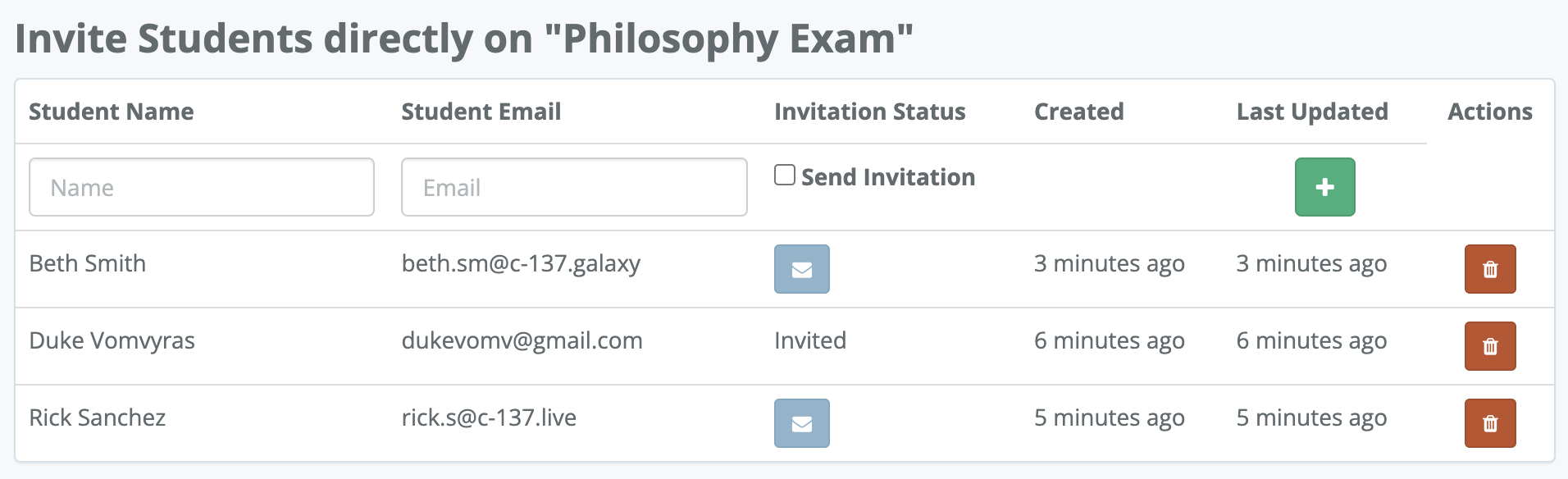Click the Philosophy Exam page heading
Image resolution: width=1568 pixels, height=479 pixels.
pos(464,39)
